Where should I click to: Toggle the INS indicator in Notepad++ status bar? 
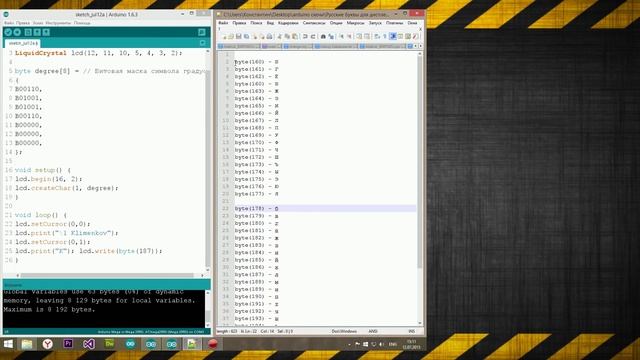click(411, 331)
